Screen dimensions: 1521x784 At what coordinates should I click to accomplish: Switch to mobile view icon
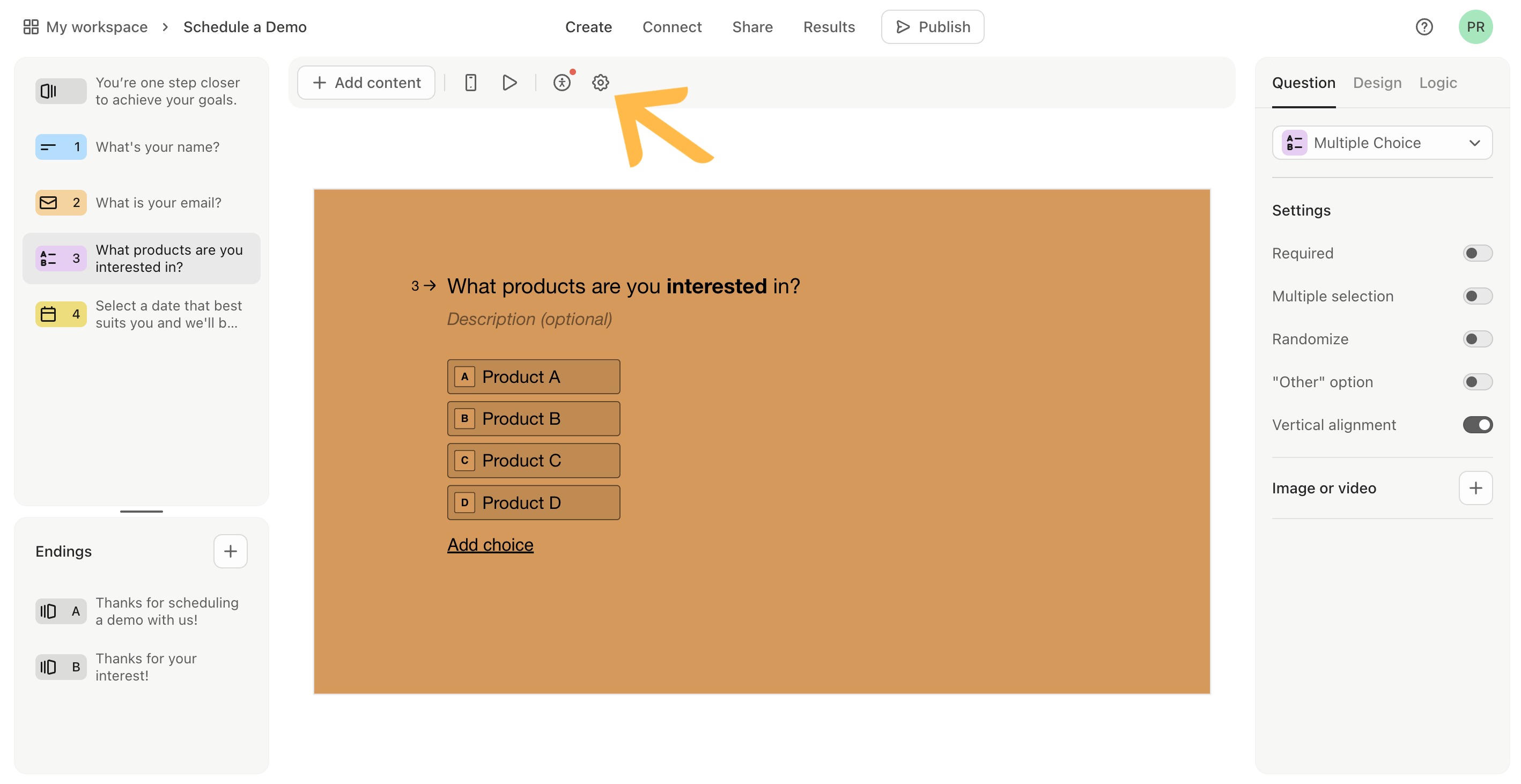pos(470,83)
